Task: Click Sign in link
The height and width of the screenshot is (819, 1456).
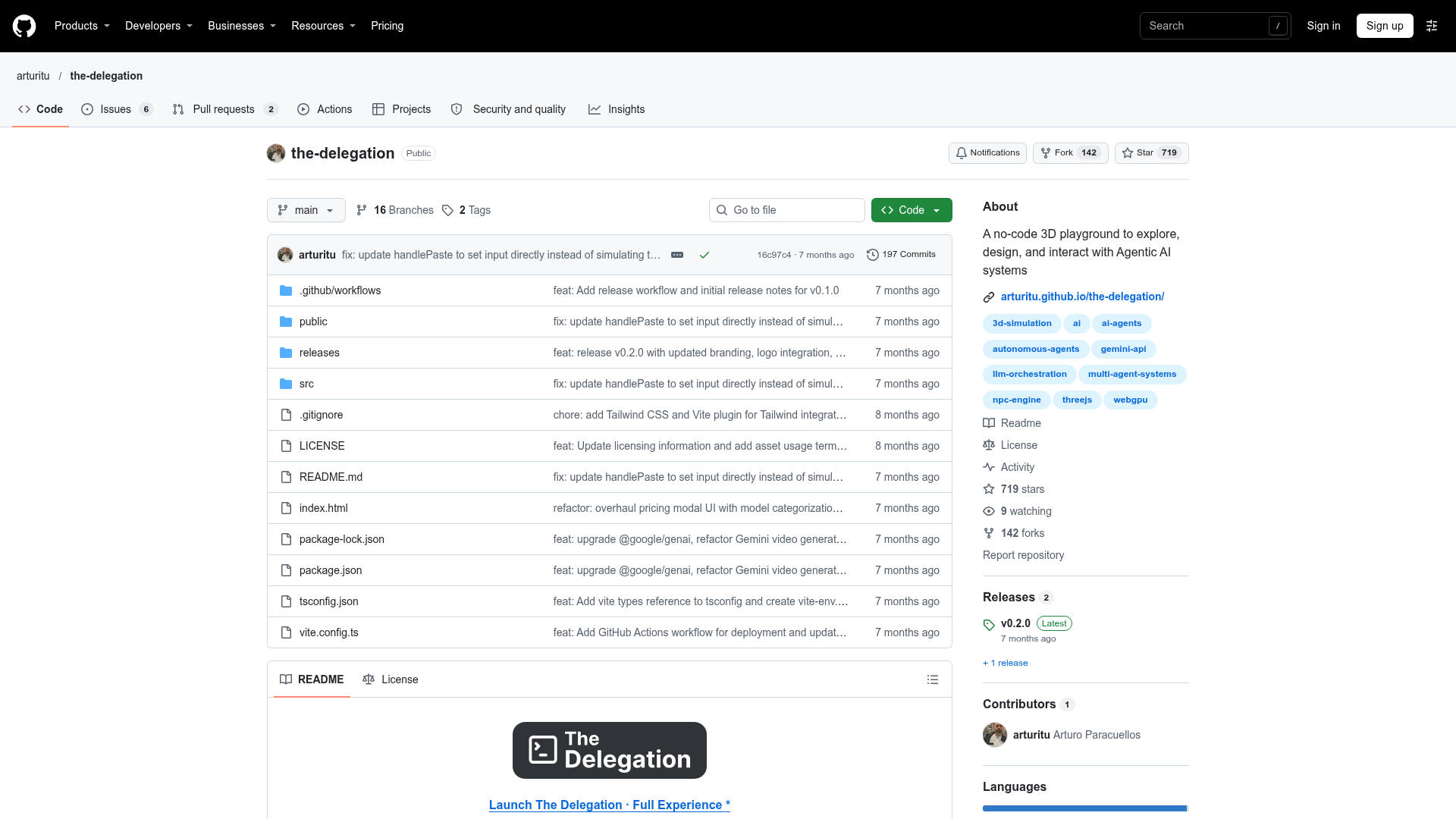Action: point(1323,26)
